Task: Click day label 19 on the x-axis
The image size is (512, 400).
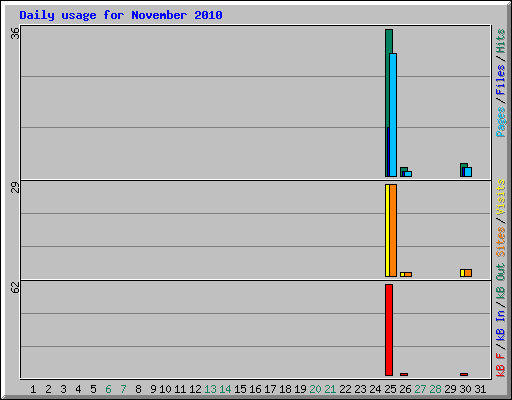Action: [300, 389]
